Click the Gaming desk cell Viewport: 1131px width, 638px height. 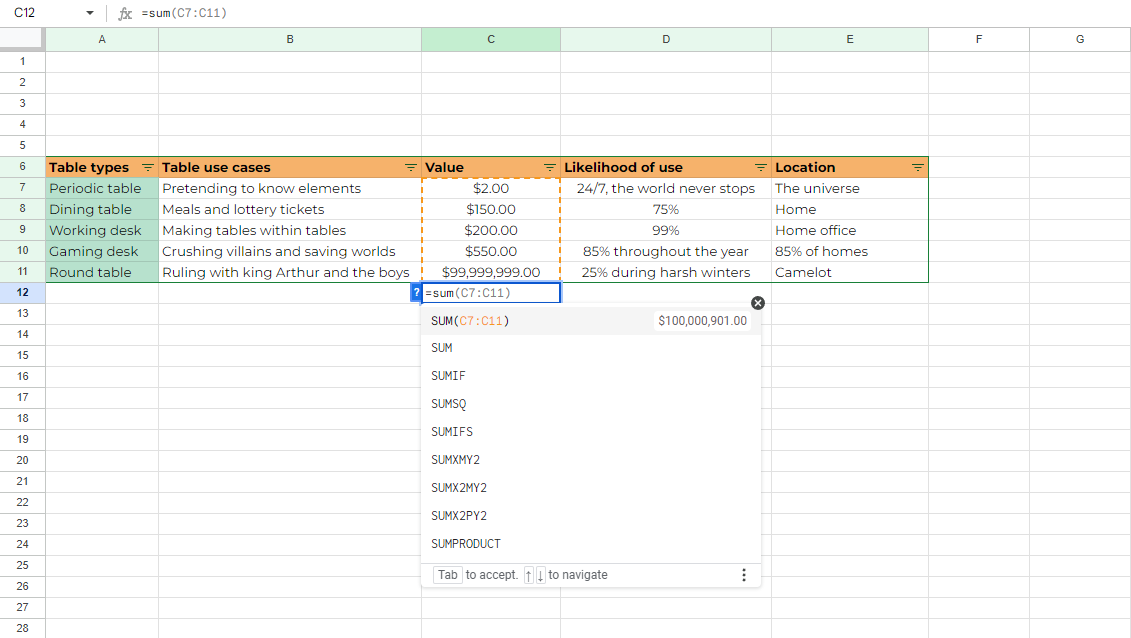click(x=102, y=251)
